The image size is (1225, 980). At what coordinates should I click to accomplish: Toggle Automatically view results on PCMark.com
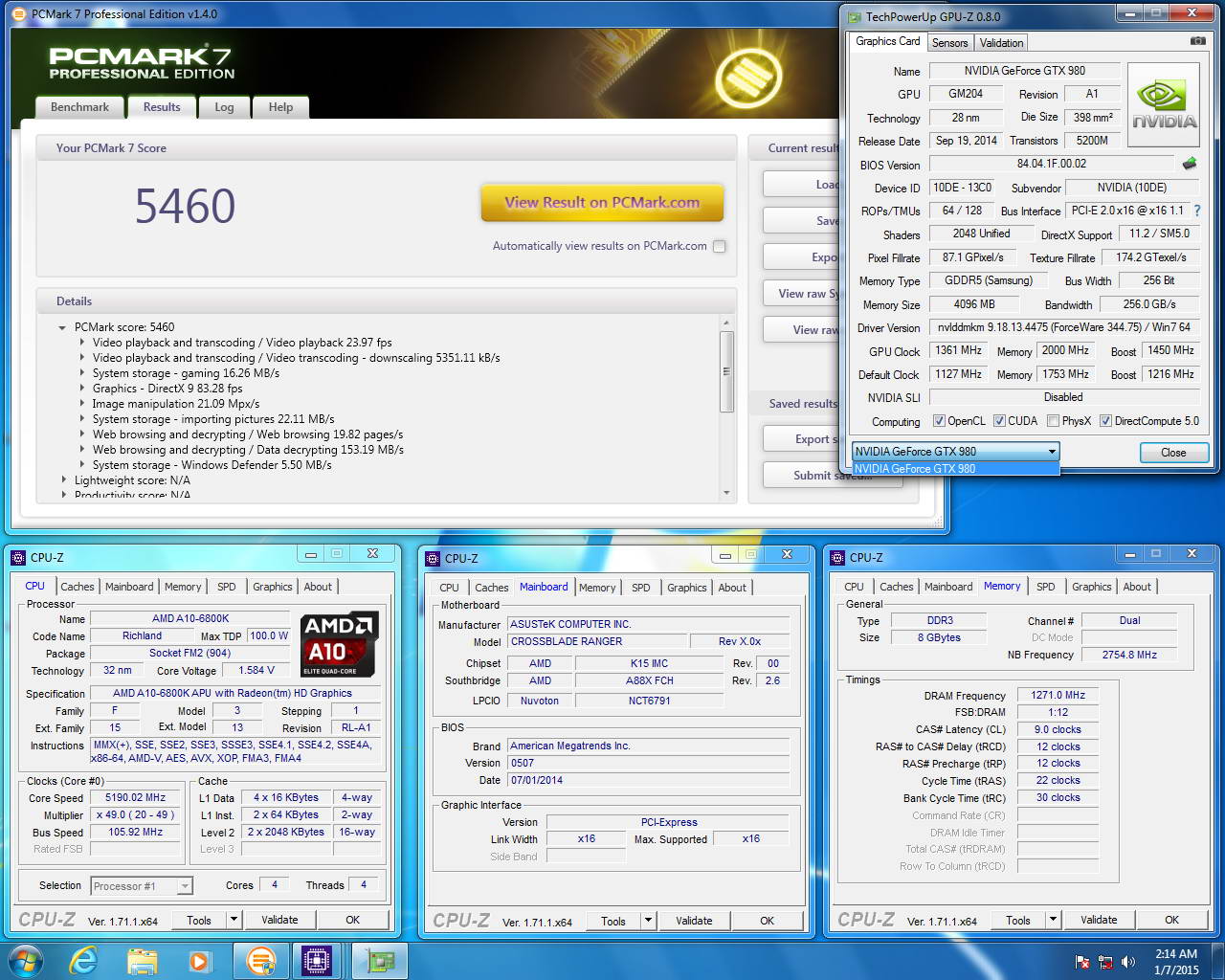pyautogui.click(x=720, y=246)
